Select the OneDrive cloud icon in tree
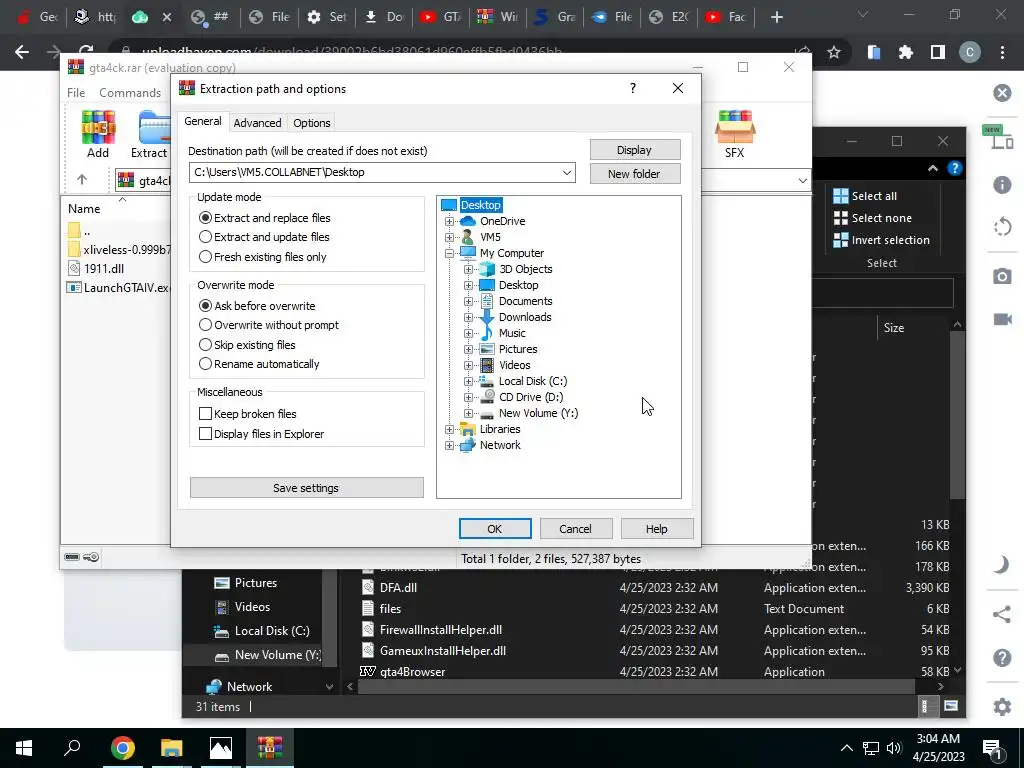1024x768 pixels. click(x=468, y=221)
